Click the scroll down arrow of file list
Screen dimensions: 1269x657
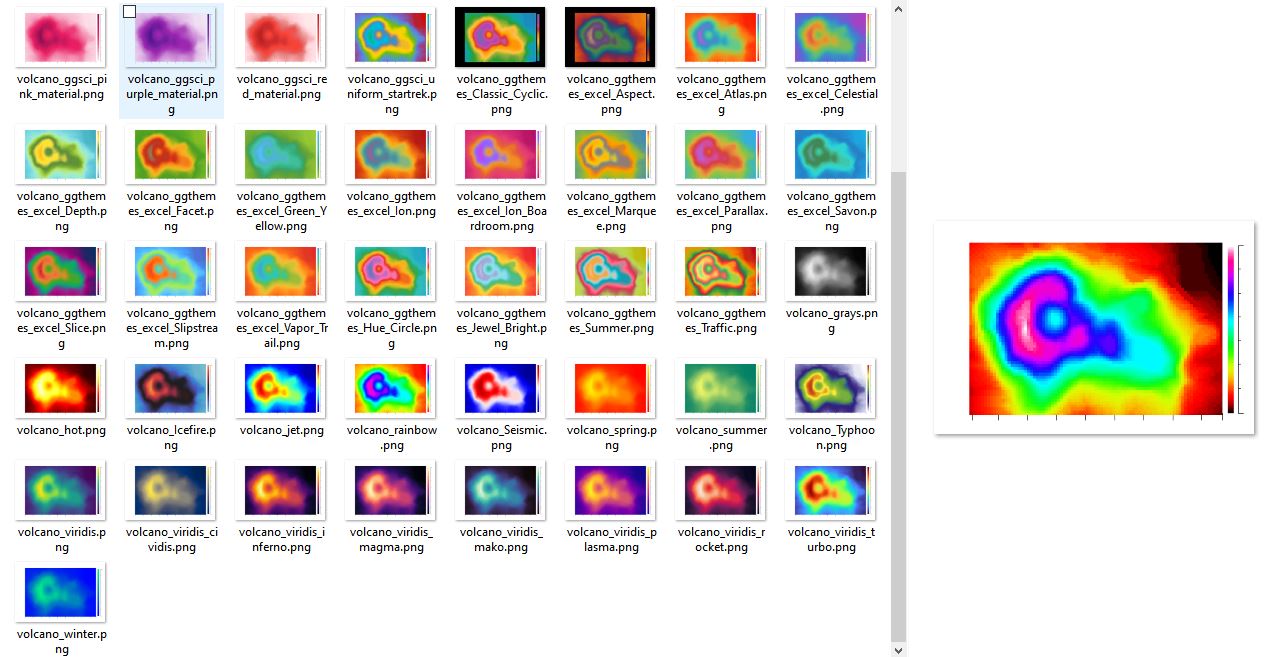pyautogui.click(x=898, y=648)
